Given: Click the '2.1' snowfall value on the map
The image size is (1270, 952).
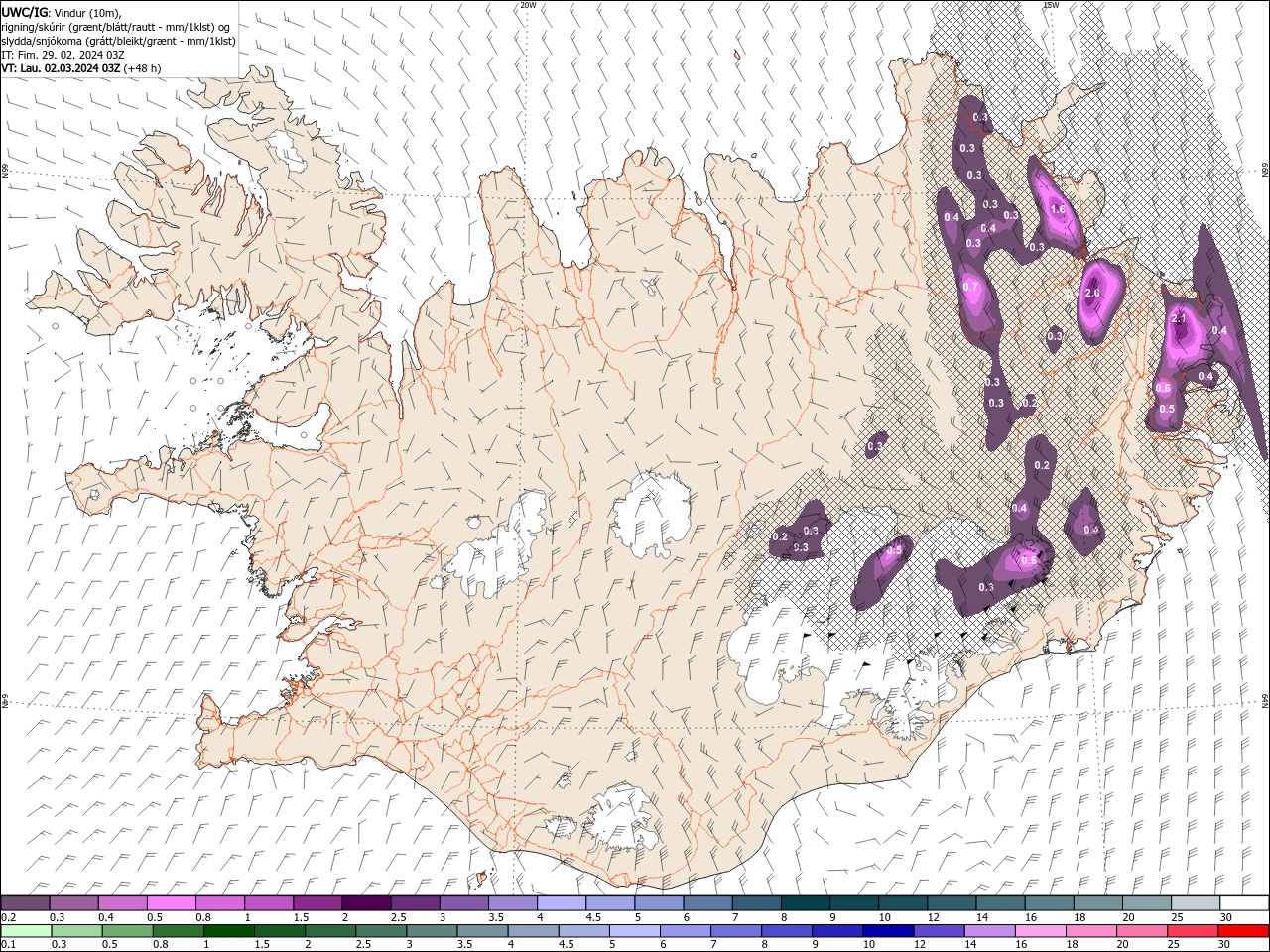Looking at the screenshot, I should click(x=1180, y=319).
